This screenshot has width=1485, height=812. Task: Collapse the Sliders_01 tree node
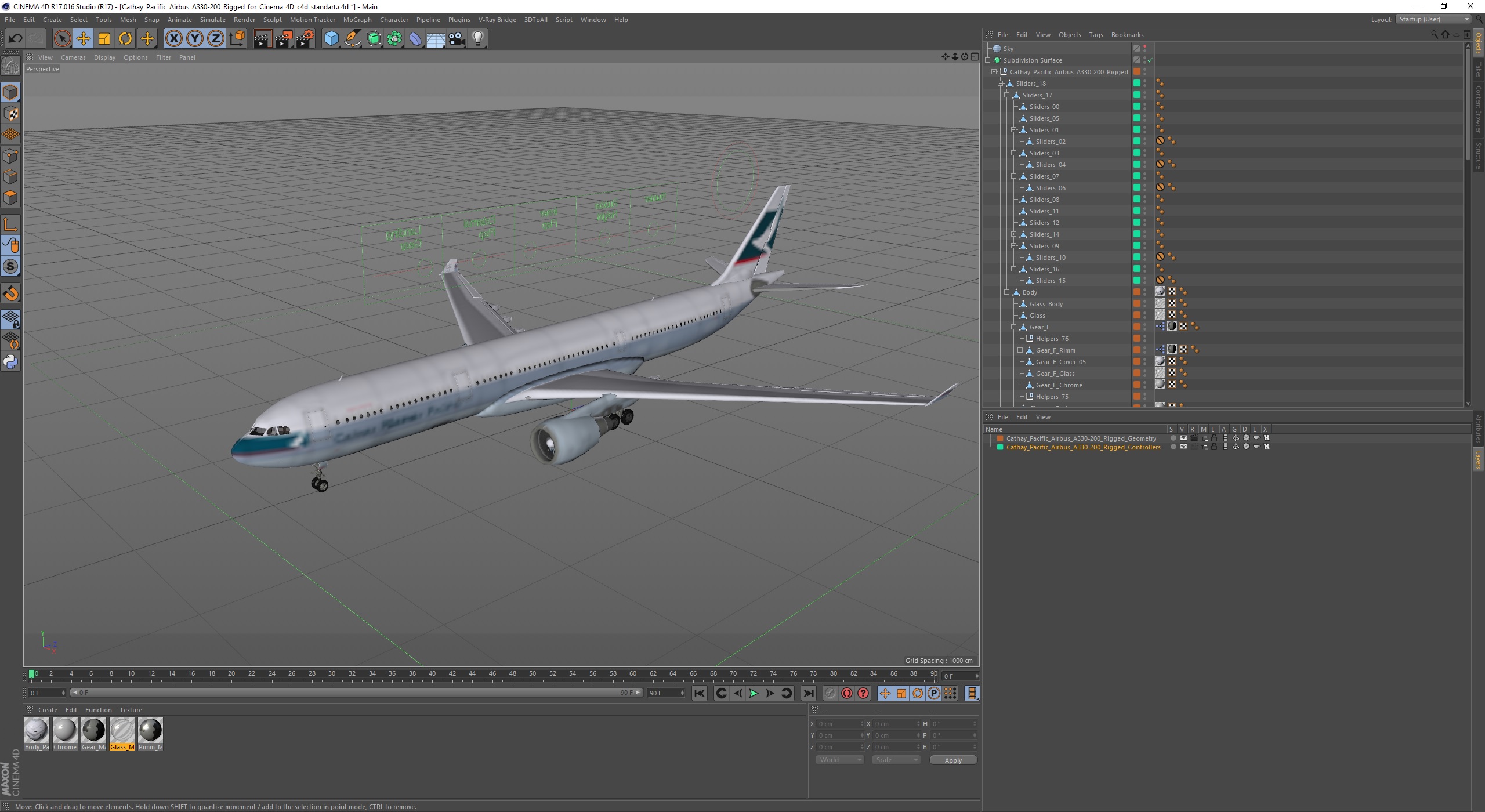(x=1014, y=129)
